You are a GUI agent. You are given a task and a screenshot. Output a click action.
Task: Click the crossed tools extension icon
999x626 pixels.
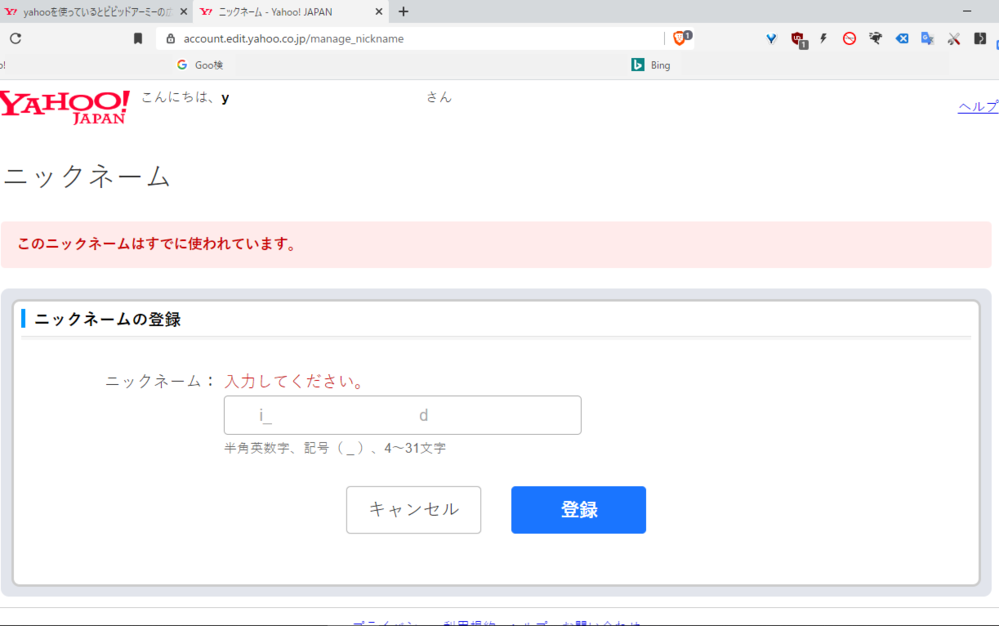(x=953, y=39)
